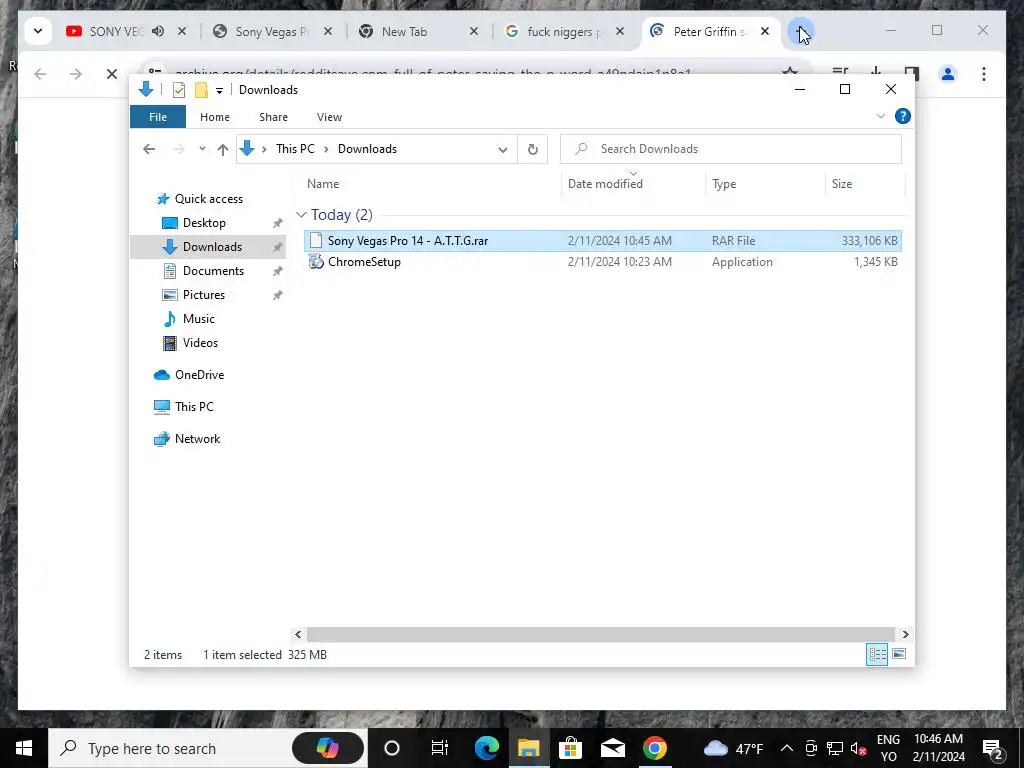Viewport: 1024px width, 768px height.
Task: Open the 47°F weather widget on taskbar
Action: 733,748
